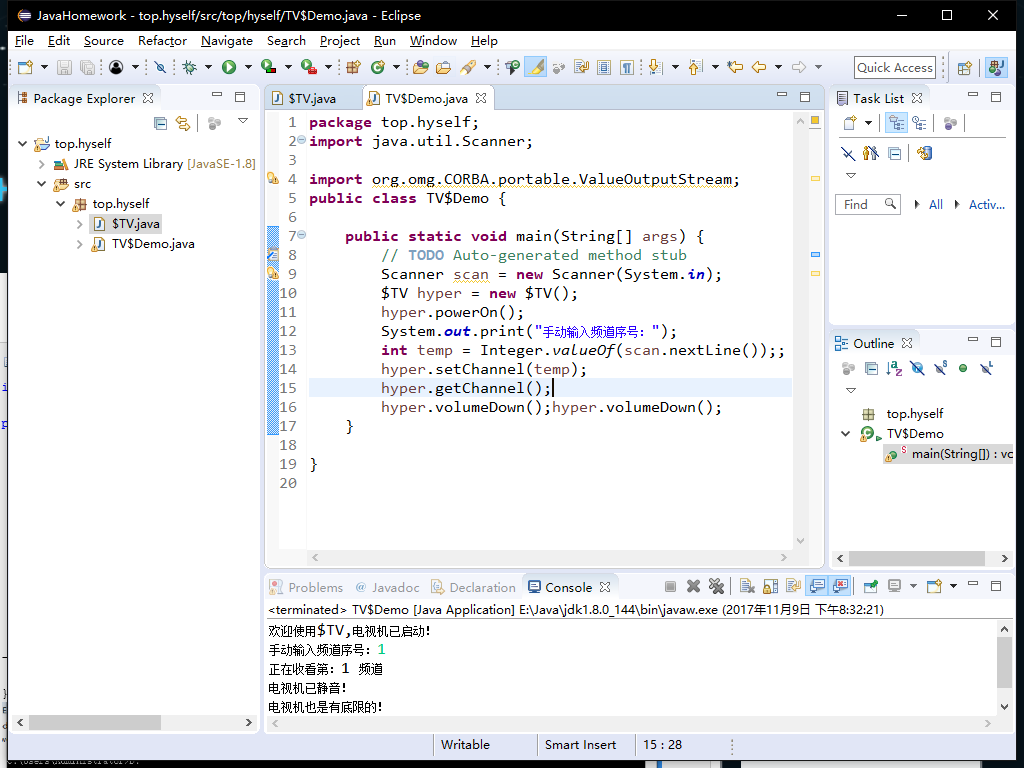Click Collapse All in Package Explorer
Viewport: 1024px width, 768px height.
tap(160, 123)
